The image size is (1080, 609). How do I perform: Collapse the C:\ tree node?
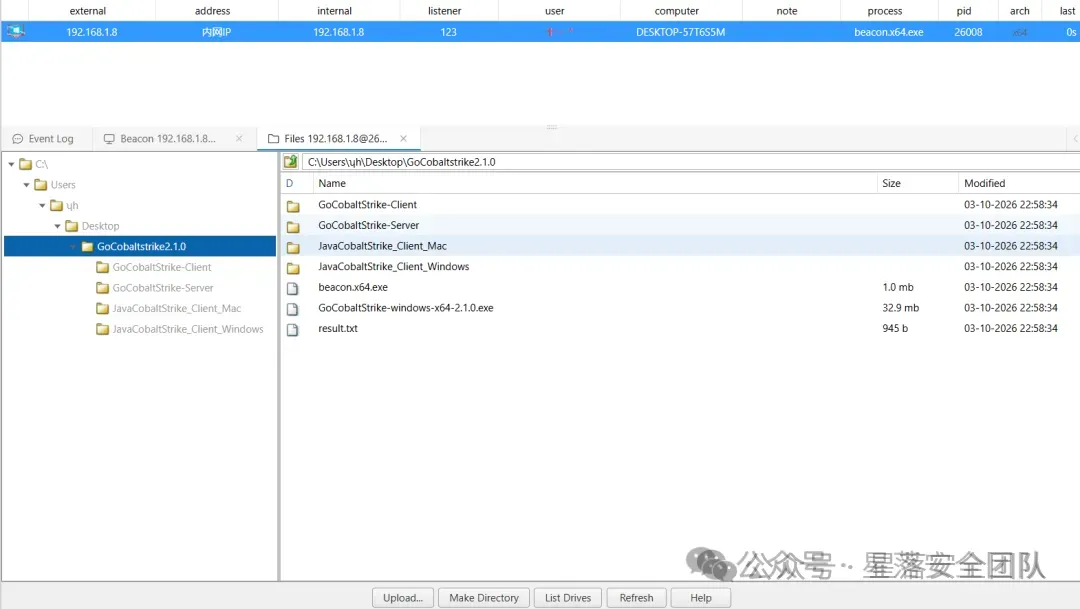click(x=12, y=164)
